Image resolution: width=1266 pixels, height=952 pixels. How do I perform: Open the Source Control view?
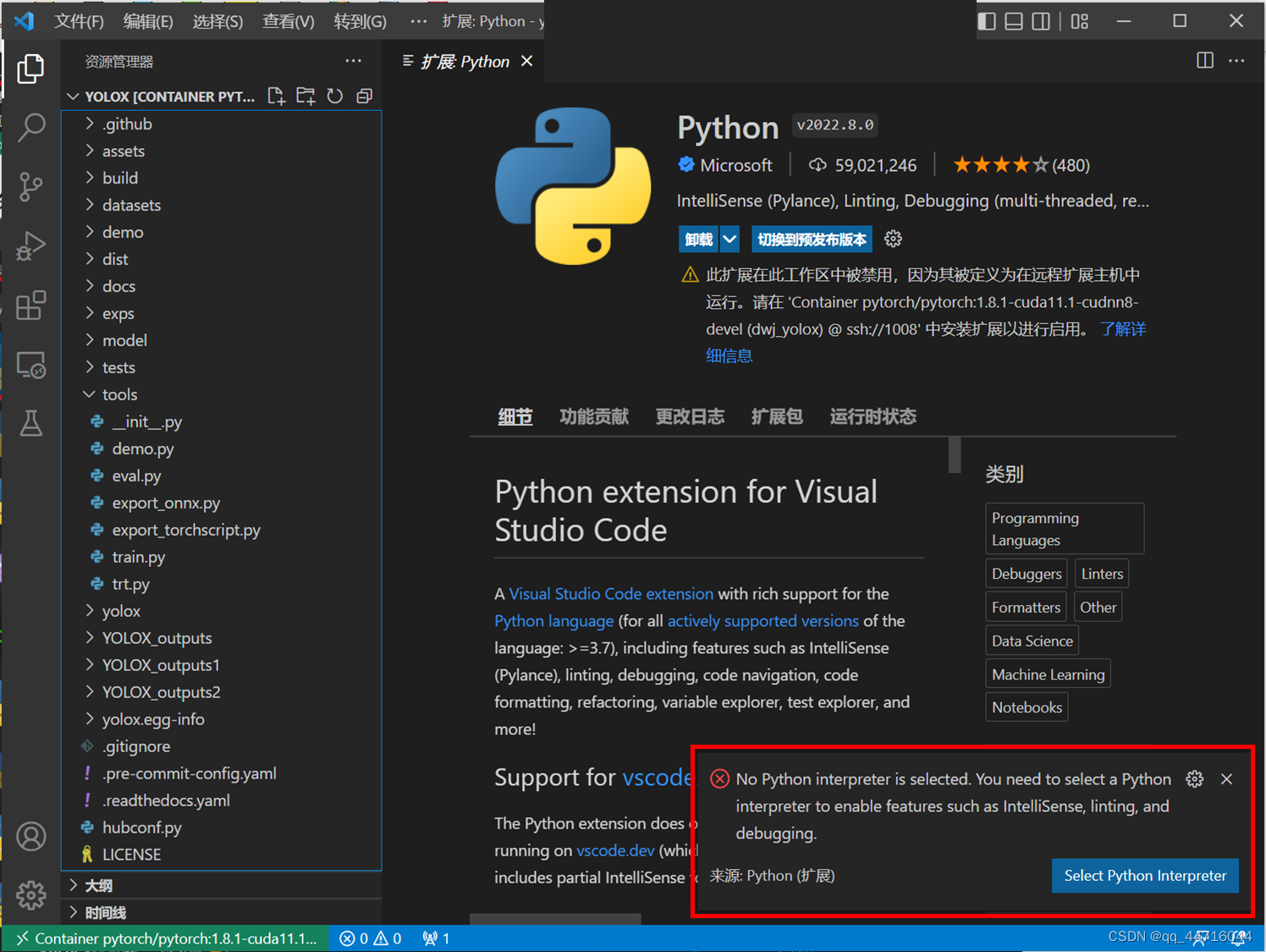[31, 187]
